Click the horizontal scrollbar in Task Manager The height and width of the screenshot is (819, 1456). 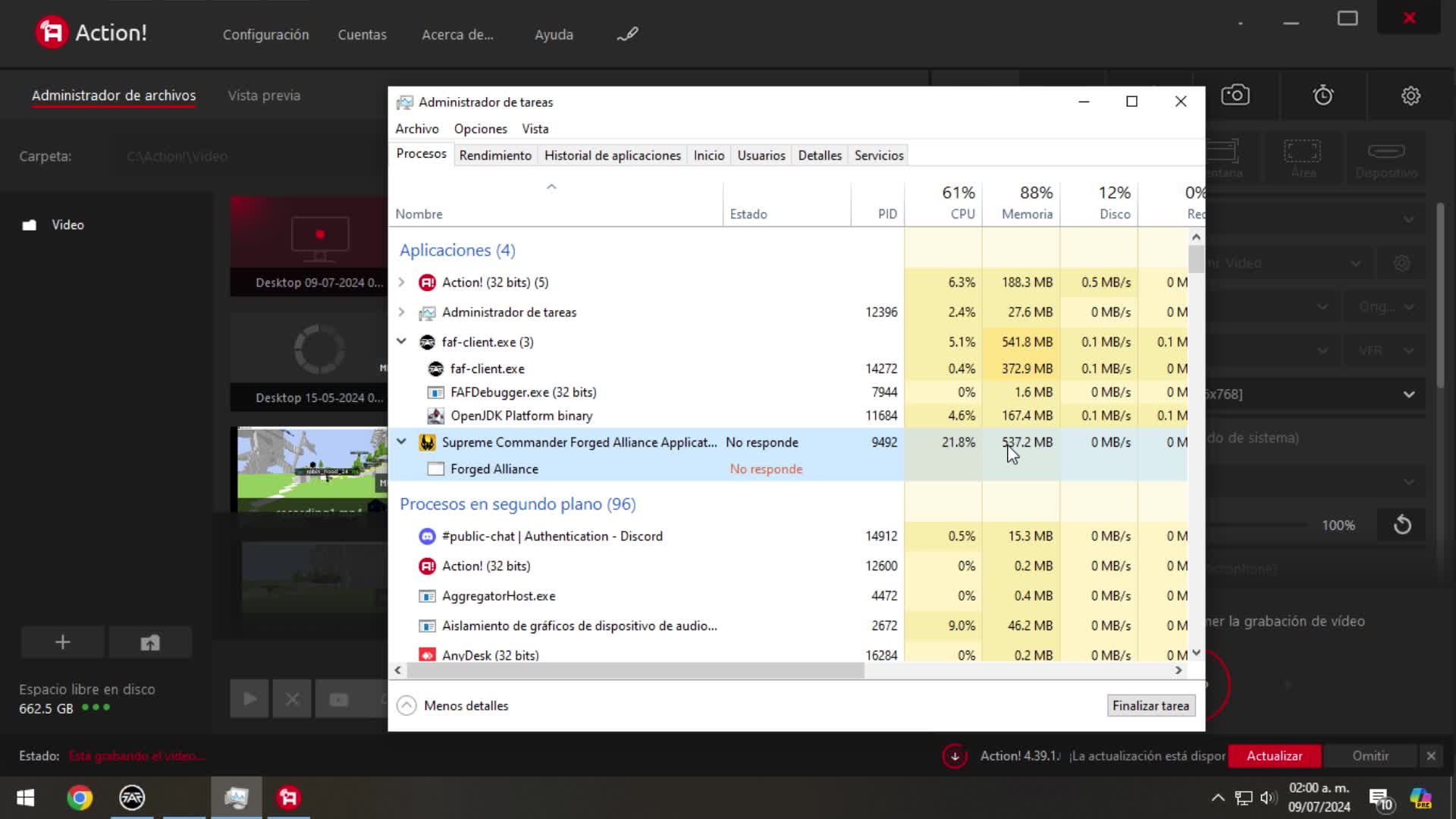tap(635, 670)
